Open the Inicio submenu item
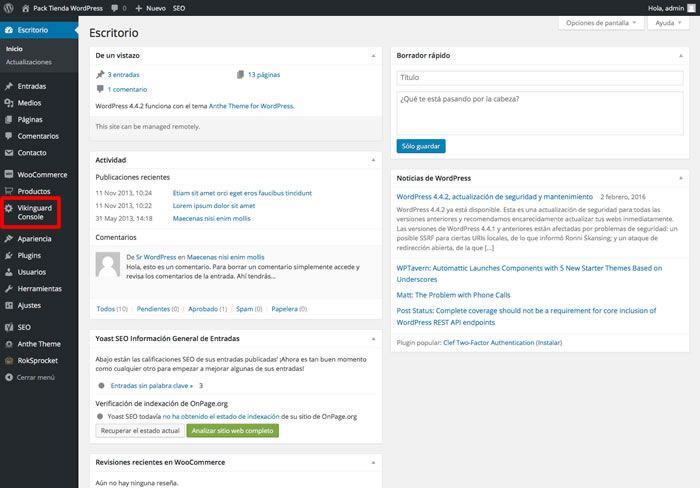Image resolution: width=700 pixels, height=488 pixels. (x=14, y=49)
